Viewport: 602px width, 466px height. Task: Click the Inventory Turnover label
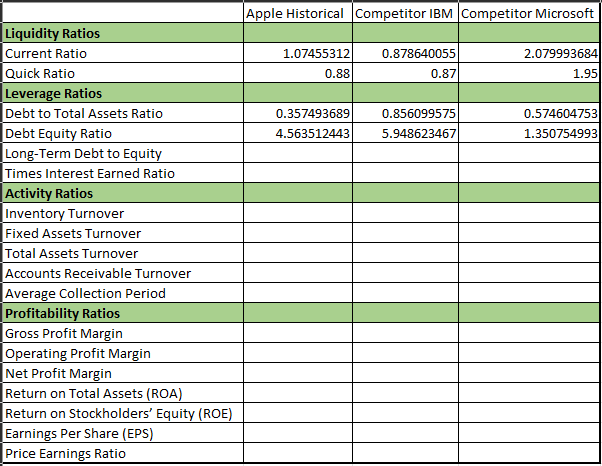(x=64, y=213)
